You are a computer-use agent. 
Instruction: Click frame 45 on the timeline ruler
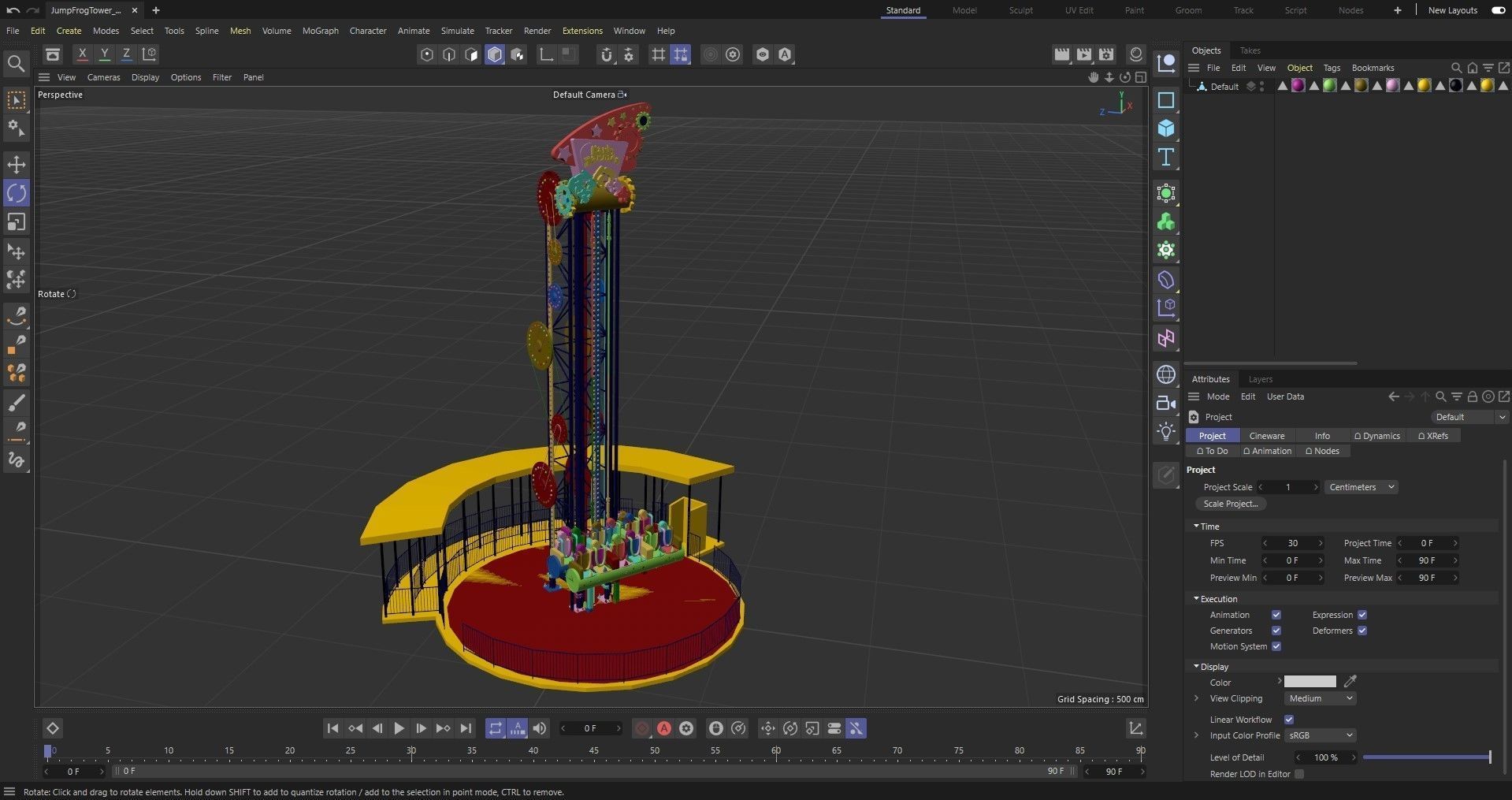[x=593, y=751]
